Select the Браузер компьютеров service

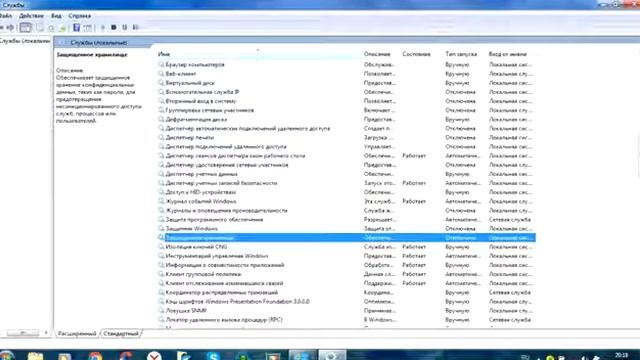[x=346, y=64]
